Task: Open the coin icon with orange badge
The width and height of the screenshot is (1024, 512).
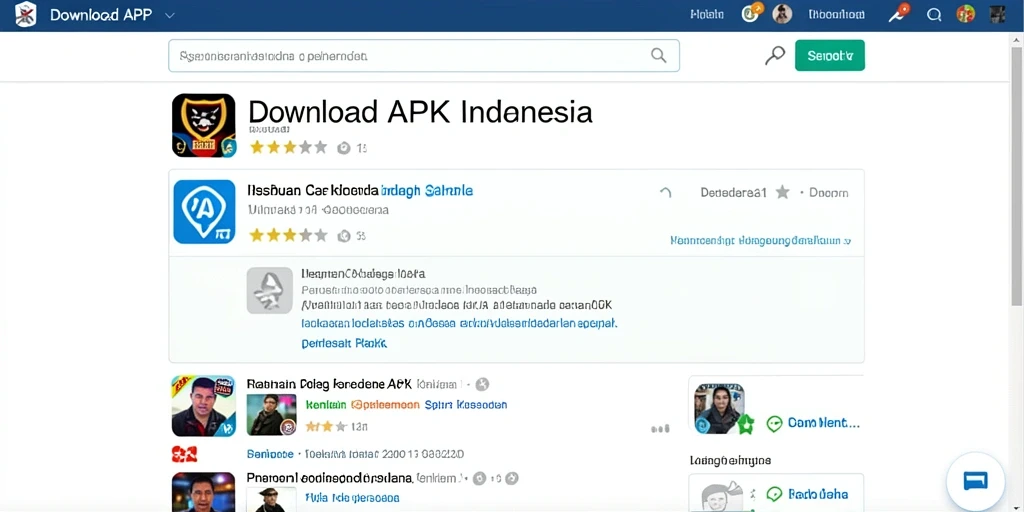Action: pyautogui.click(x=752, y=13)
